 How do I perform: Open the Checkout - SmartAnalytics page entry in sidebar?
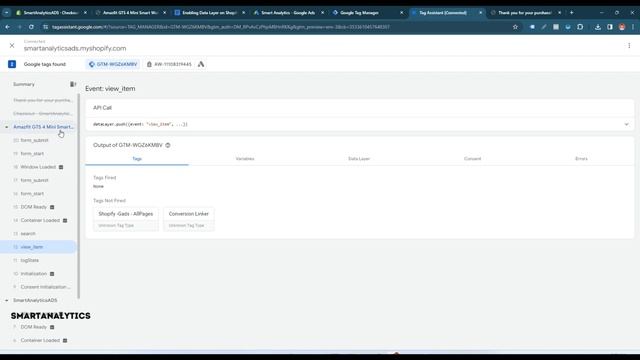pos(42,113)
